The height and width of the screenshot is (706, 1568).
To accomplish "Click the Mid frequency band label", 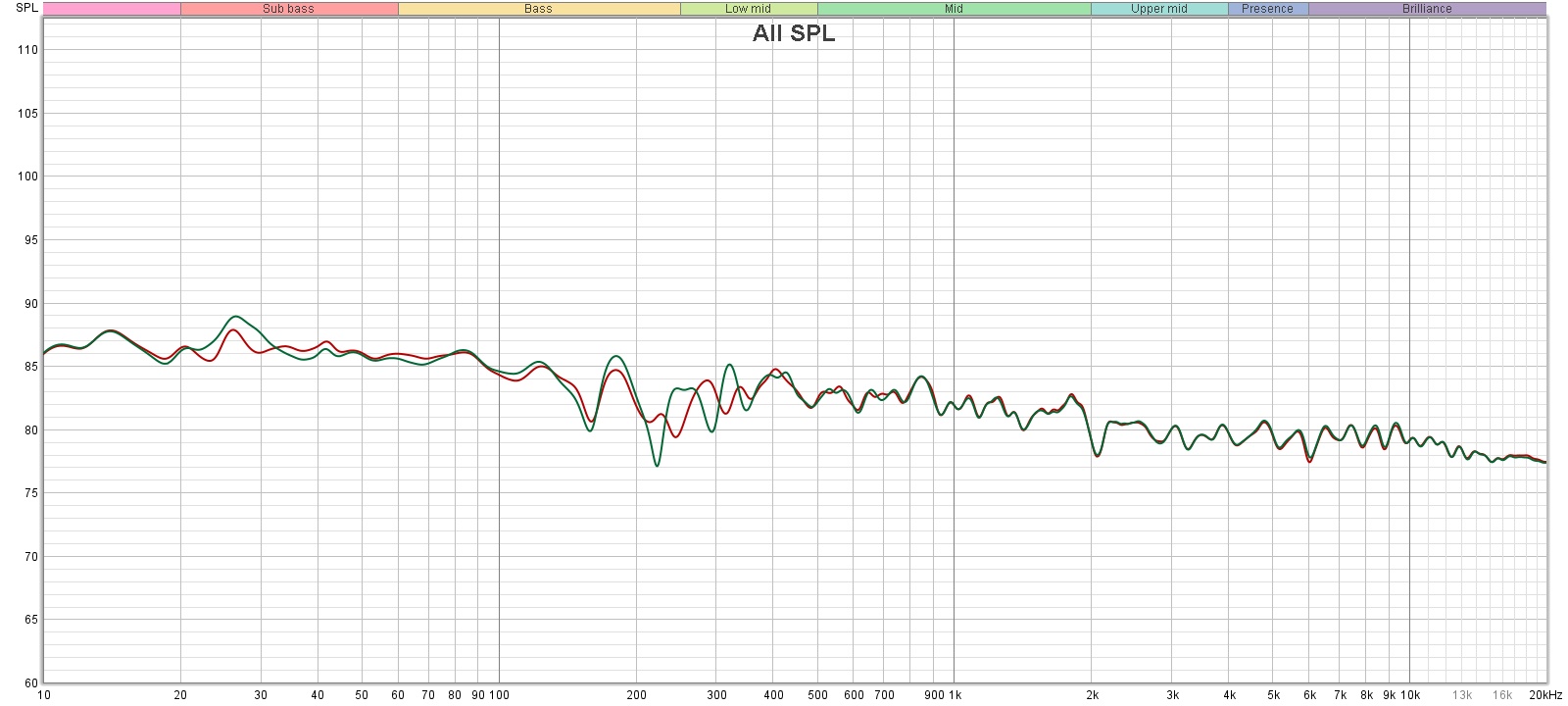I will pyautogui.click(x=954, y=9).
